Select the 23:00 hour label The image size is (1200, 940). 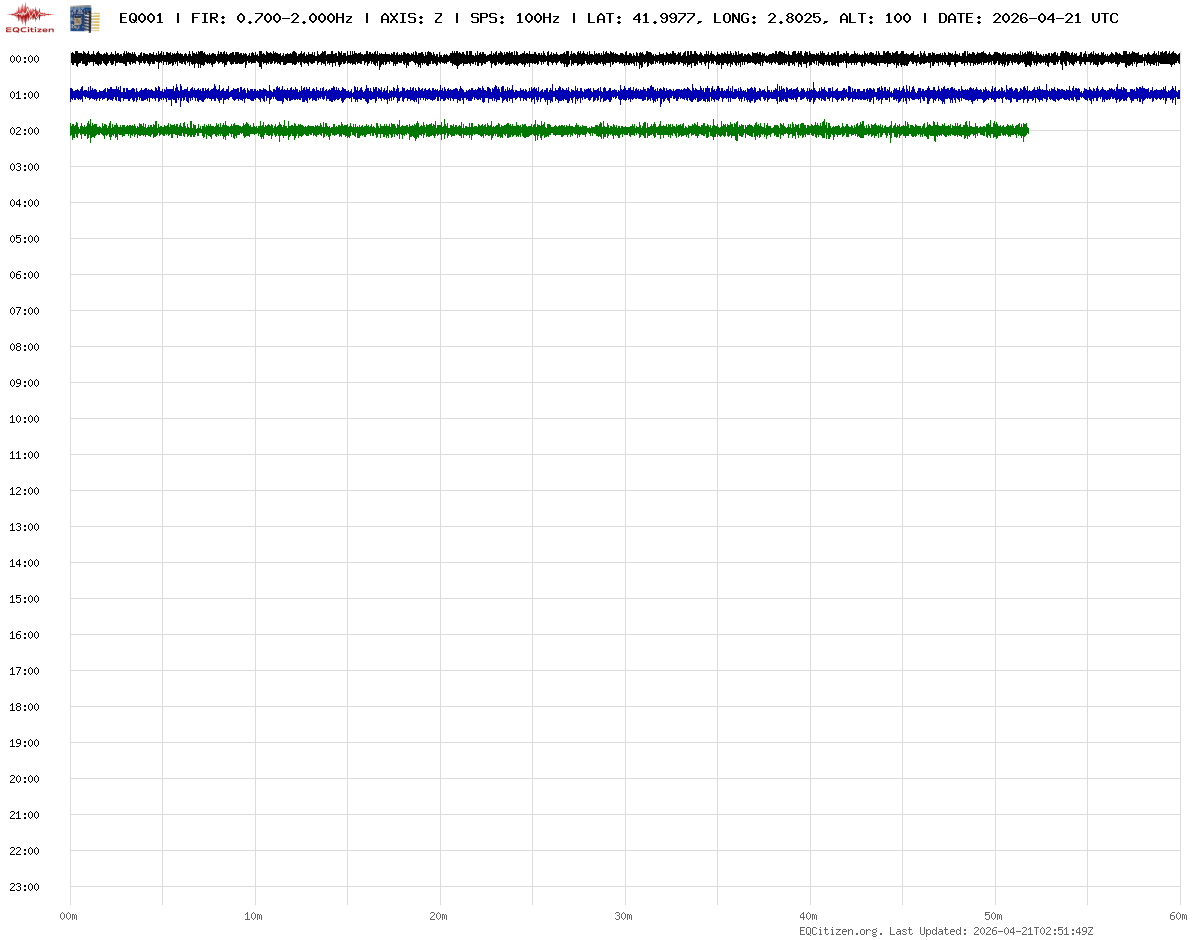(x=24, y=887)
